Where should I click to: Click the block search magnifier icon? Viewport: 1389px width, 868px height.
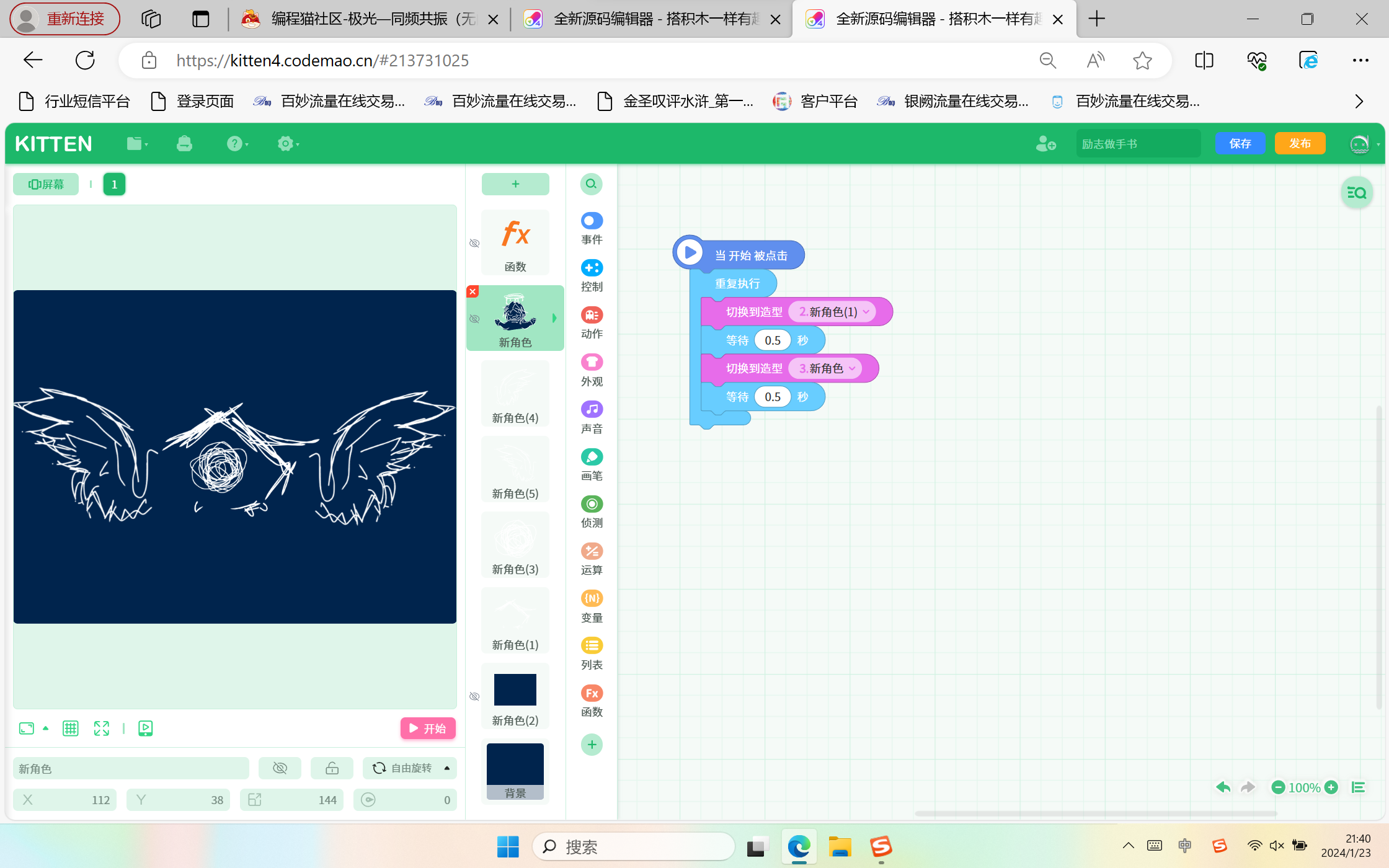point(592,184)
